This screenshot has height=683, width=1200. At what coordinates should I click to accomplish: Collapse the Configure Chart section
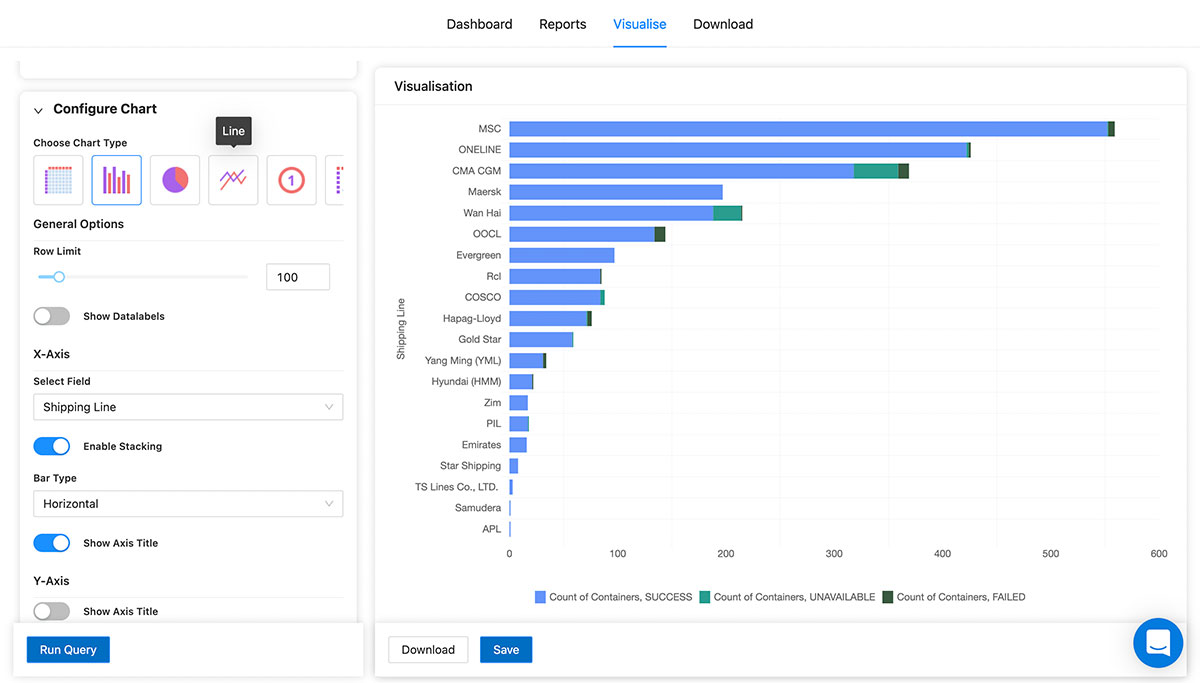[x=38, y=110]
